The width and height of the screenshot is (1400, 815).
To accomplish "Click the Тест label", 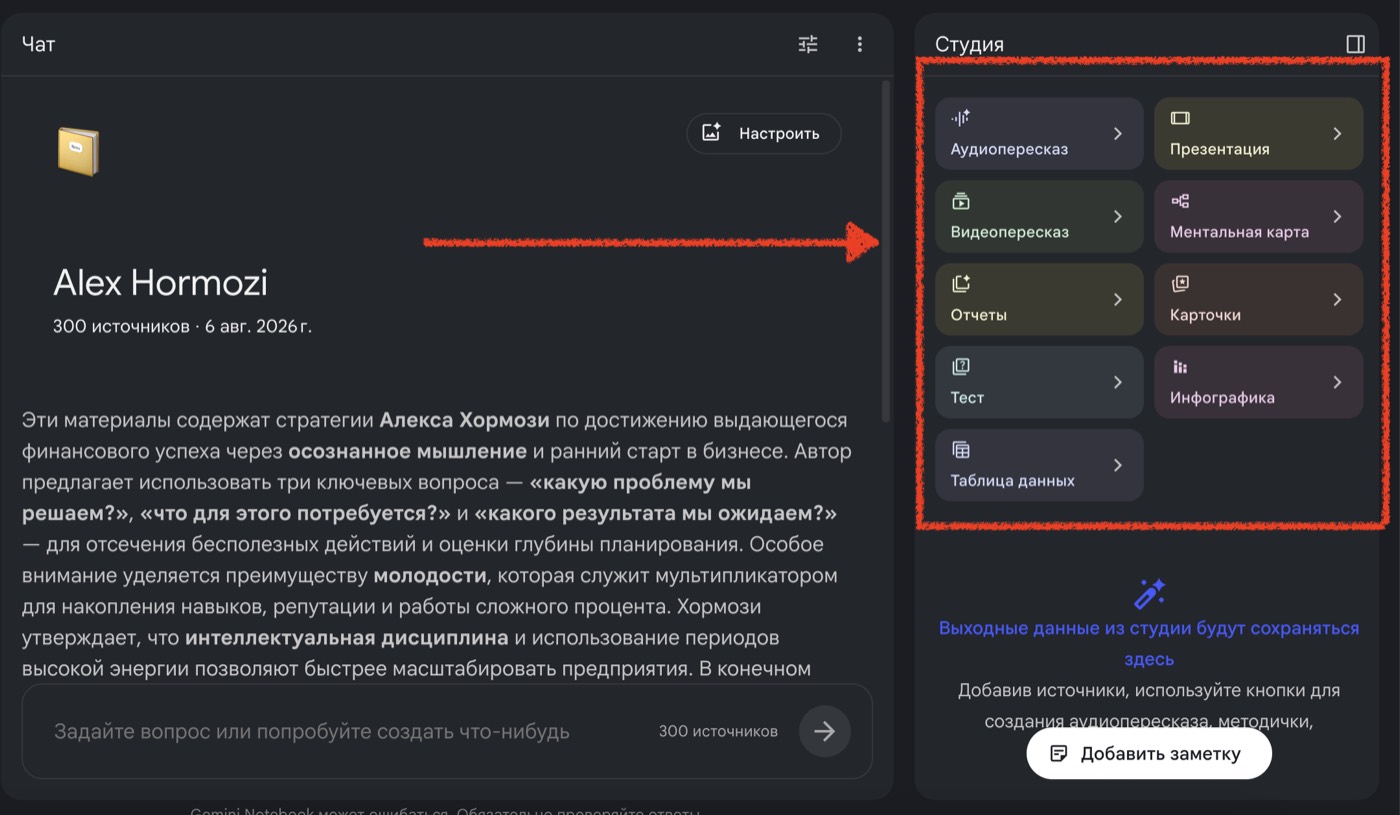I will [x=967, y=397].
